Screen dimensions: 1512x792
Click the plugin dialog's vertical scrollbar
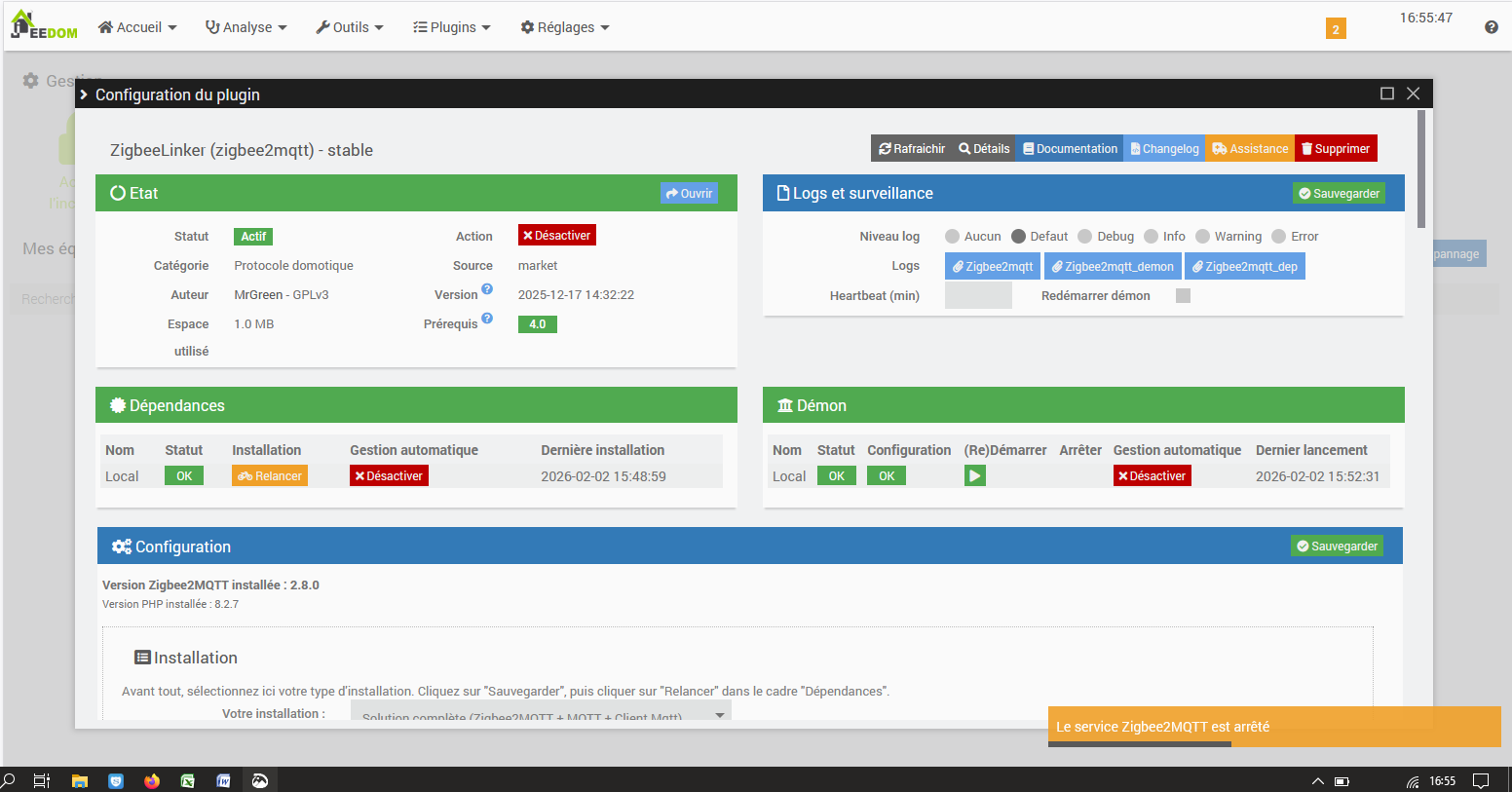[1421, 169]
